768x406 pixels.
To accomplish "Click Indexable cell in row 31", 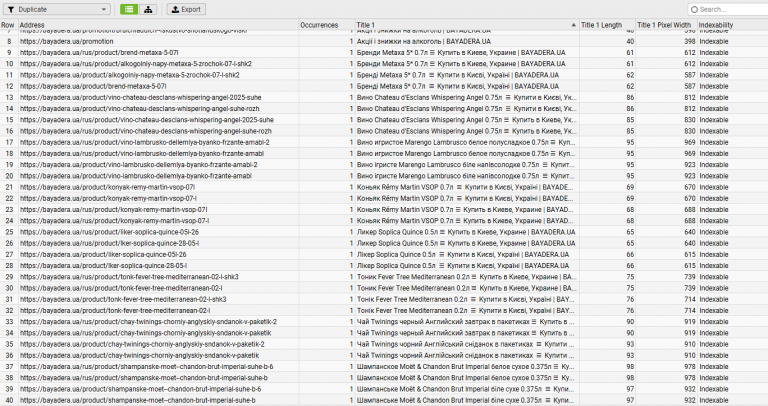I will pyautogui.click(x=714, y=299).
